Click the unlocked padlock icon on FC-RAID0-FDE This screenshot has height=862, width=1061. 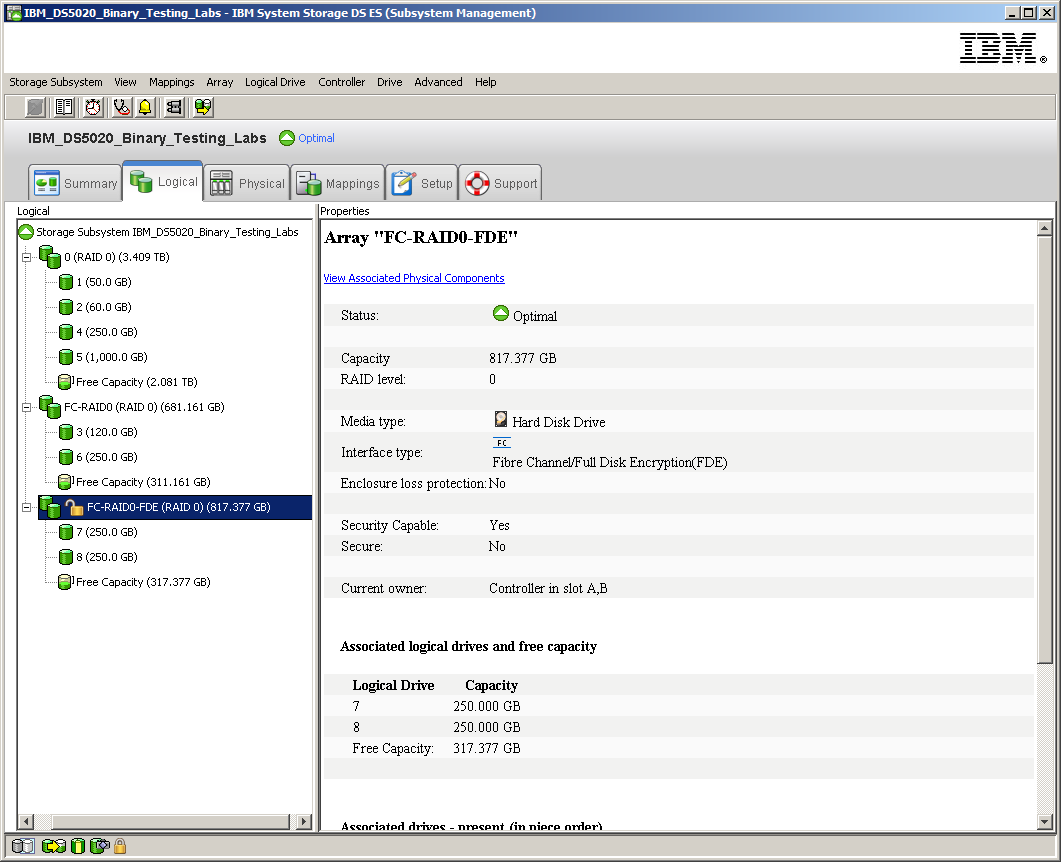point(74,507)
